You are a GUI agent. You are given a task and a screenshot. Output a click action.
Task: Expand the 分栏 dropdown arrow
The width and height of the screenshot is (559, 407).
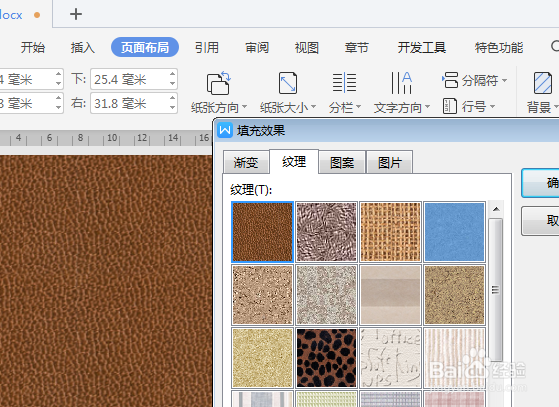click(358, 107)
